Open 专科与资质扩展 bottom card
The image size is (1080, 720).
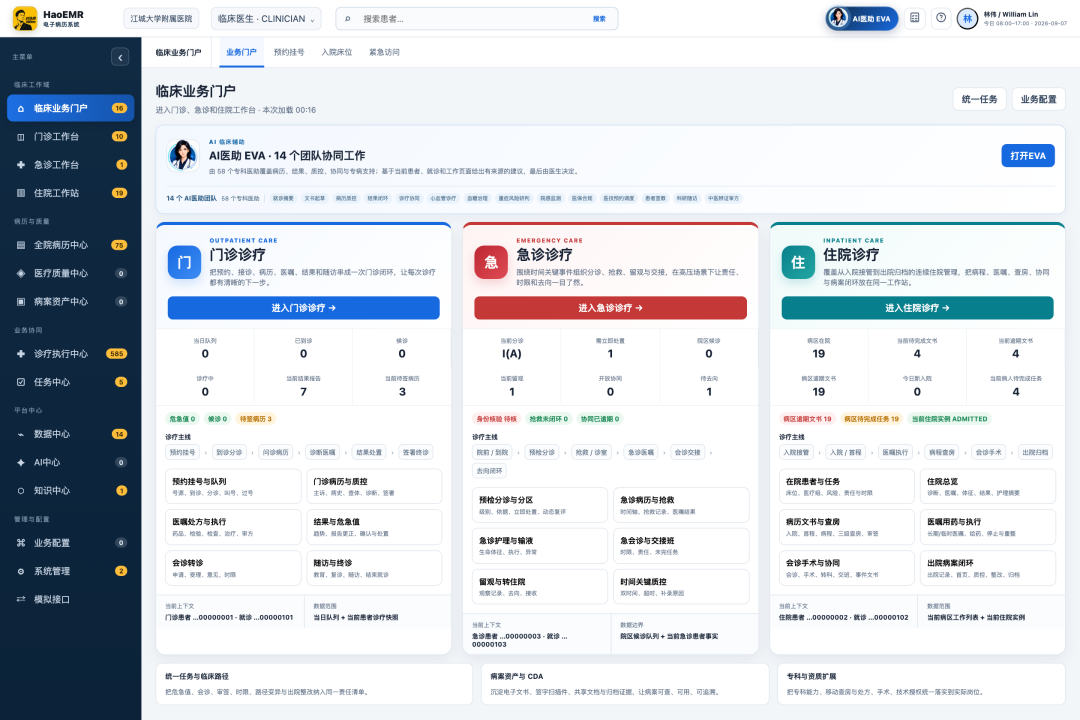pyautogui.click(x=921, y=683)
